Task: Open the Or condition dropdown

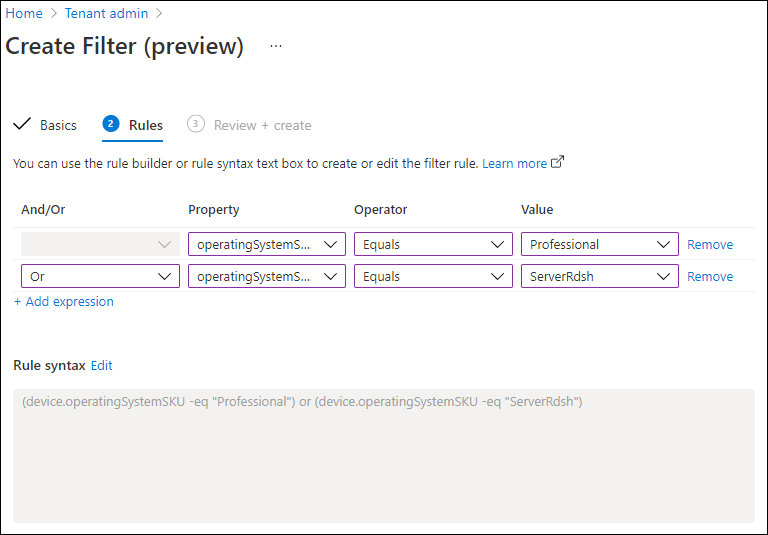Action: [x=100, y=276]
